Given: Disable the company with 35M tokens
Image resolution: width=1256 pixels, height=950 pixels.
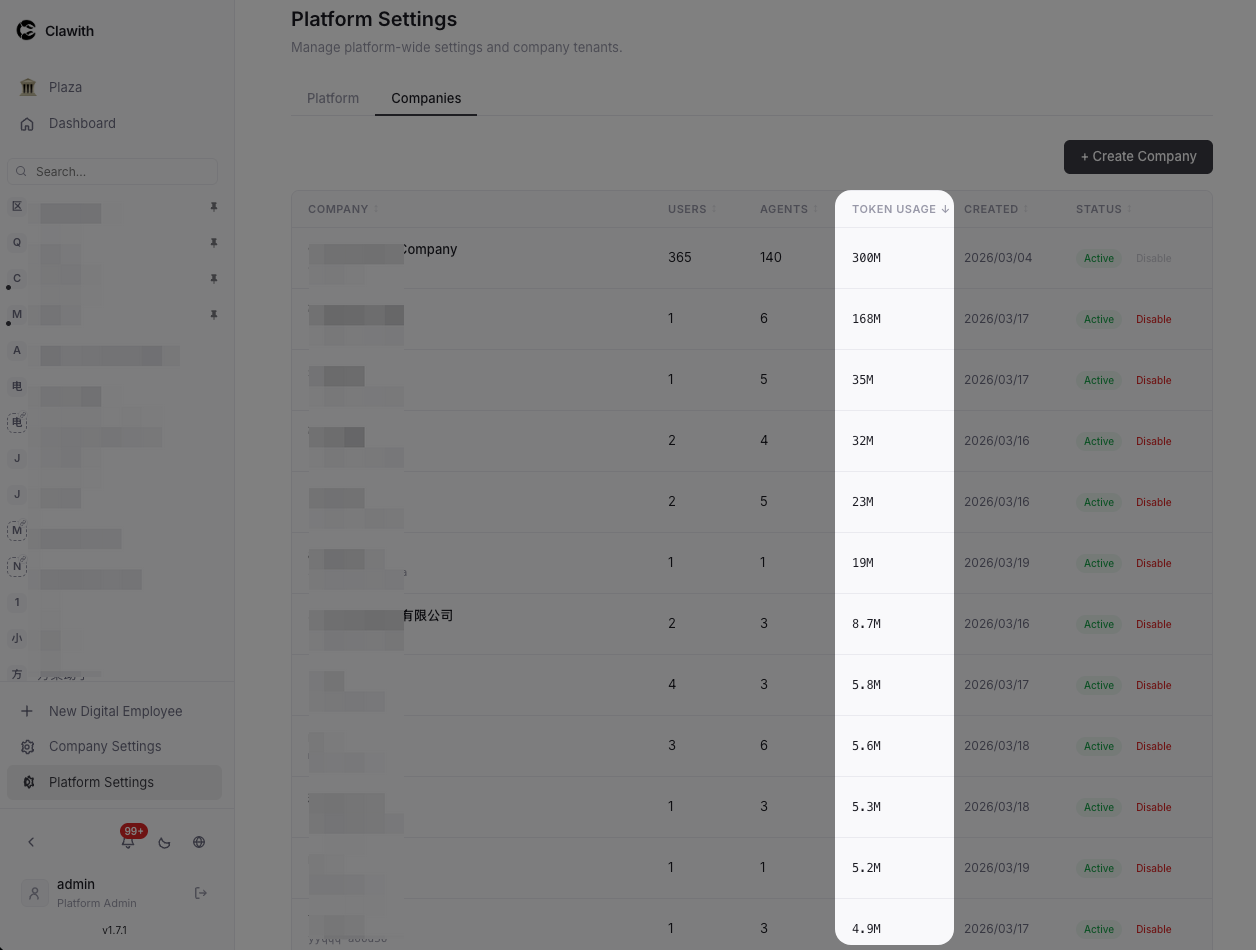Looking at the screenshot, I should click(x=1153, y=380).
